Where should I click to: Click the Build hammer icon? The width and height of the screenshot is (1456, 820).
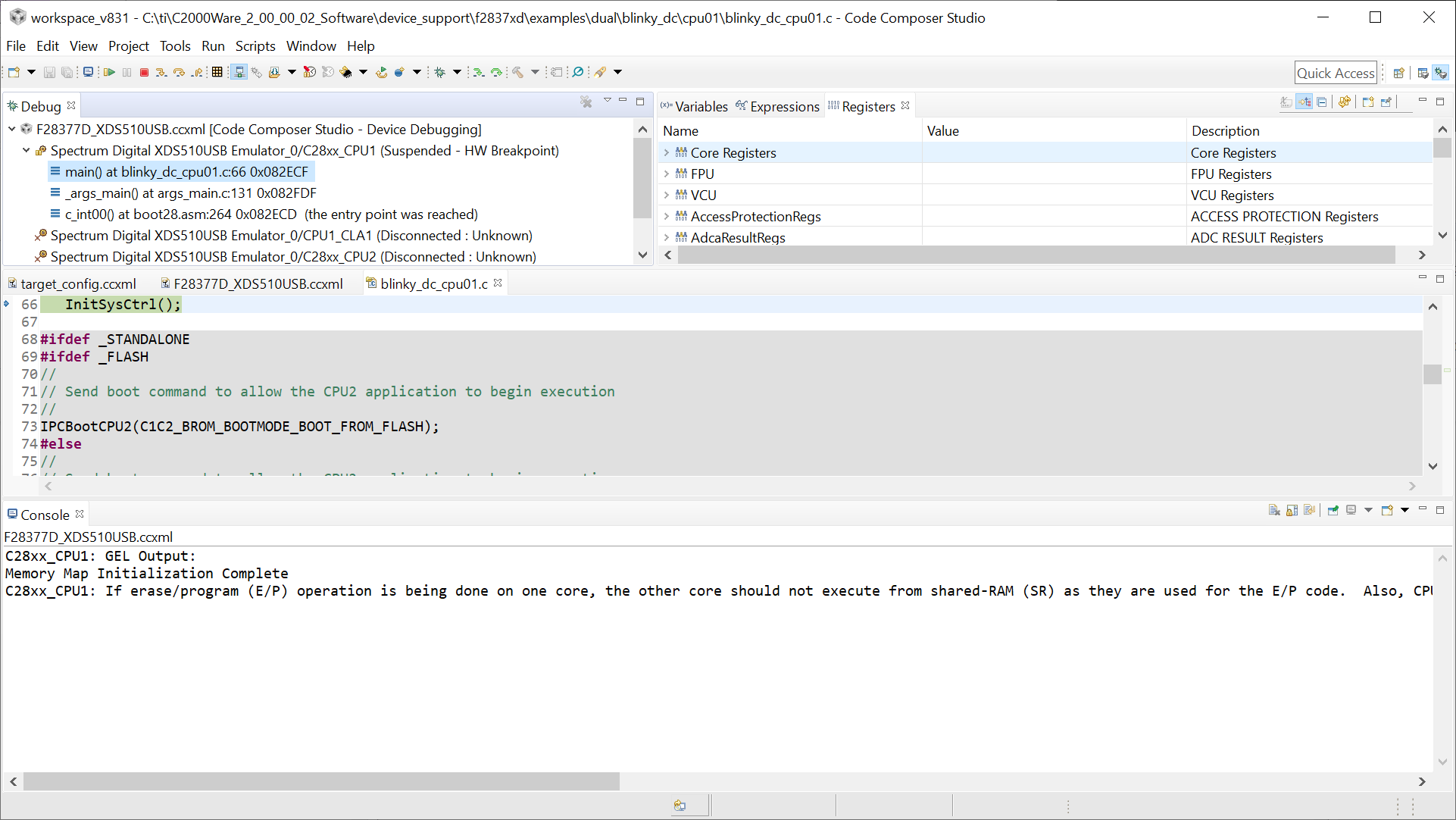click(x=517, y=72)
